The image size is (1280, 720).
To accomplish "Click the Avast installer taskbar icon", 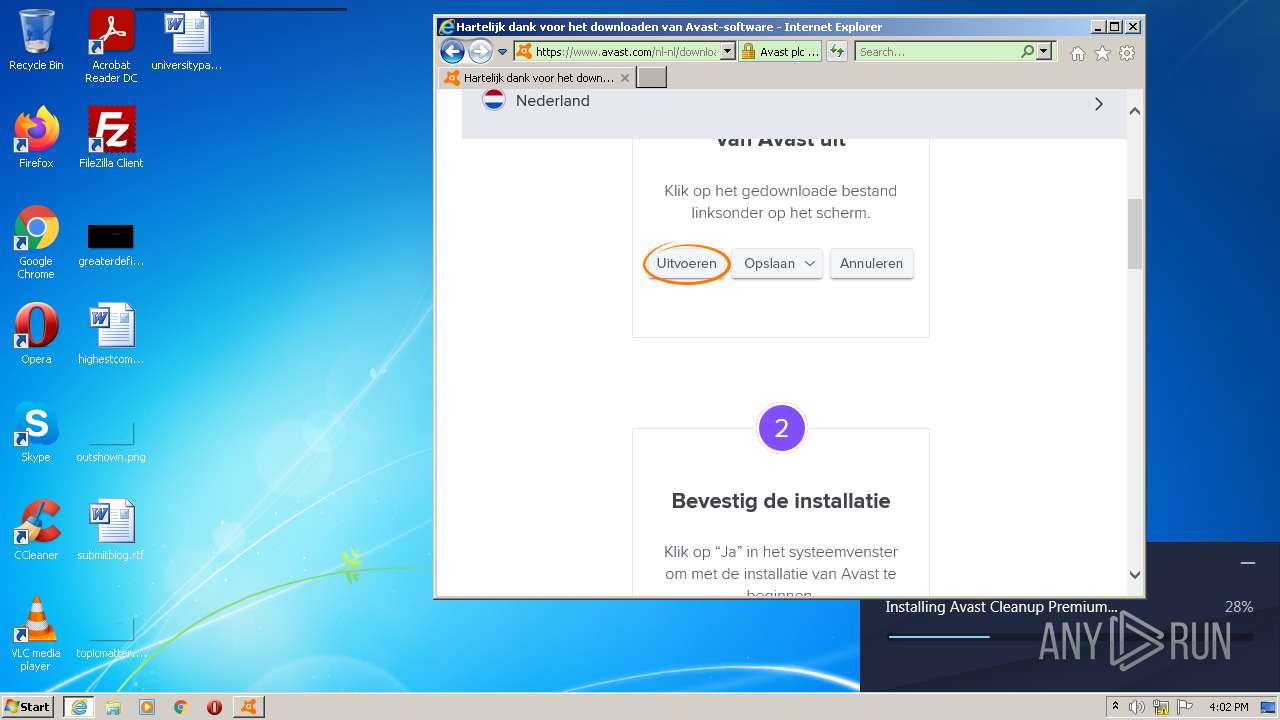I will (x=249, y=707).
